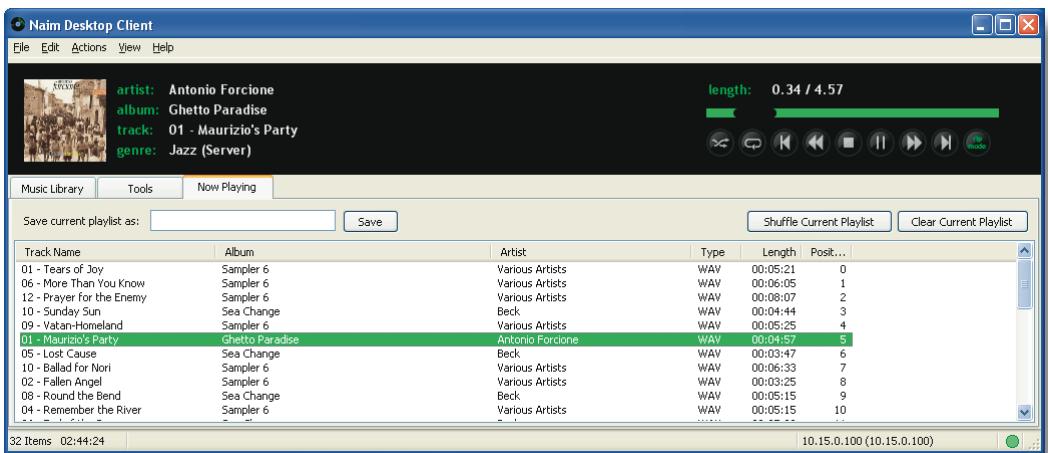Click the playlist scrollbar down arrow
This screenshot has width=1048, height=453.
[1024, 412]
